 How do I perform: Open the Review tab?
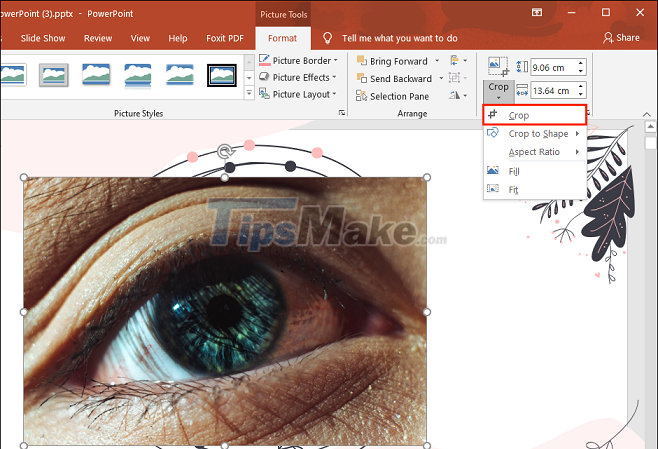pyautogui.click(x=98, y=38)
